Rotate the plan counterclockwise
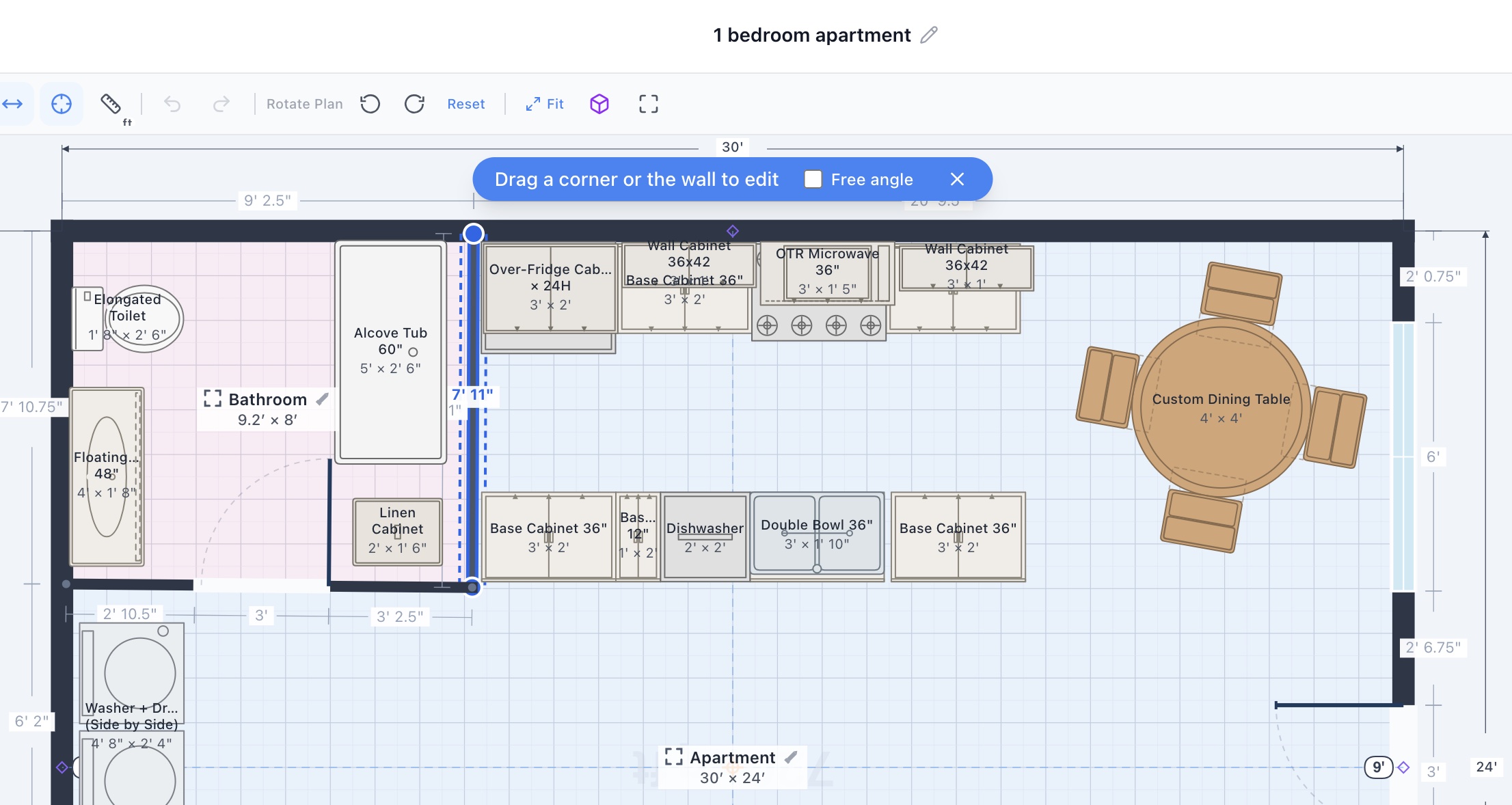 tap(370, 104)
